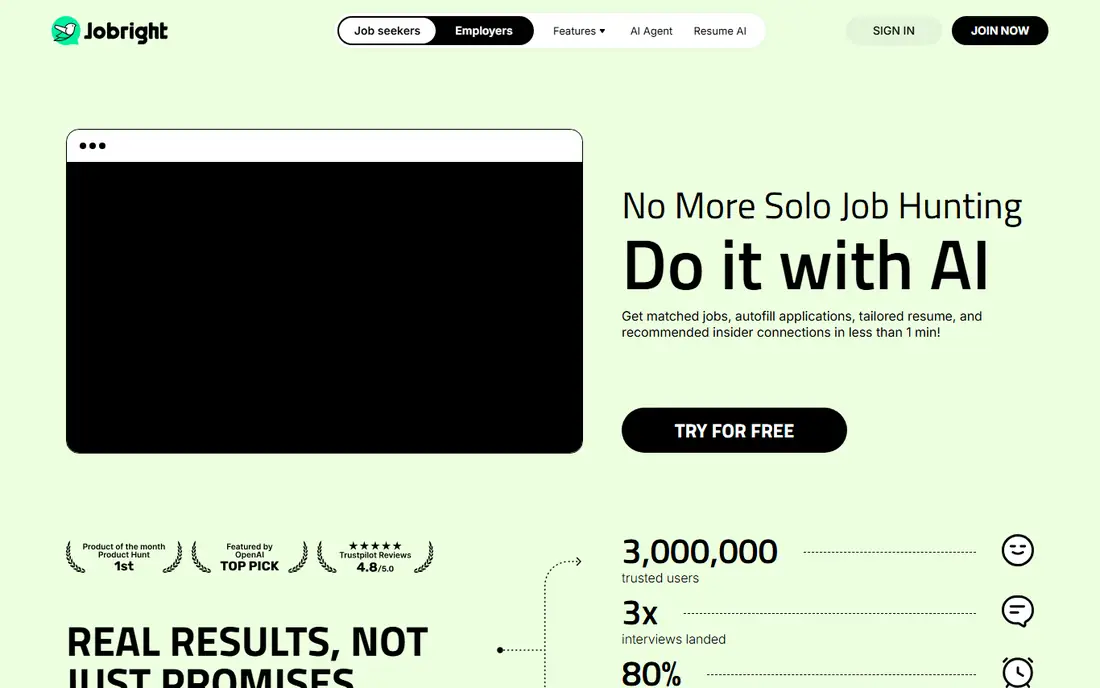Image resolution: width=1100 pixels, height=688 pixels.
Task: Click the "No More Solo Job Hunting" heading
Action: [x=821, y=206]
